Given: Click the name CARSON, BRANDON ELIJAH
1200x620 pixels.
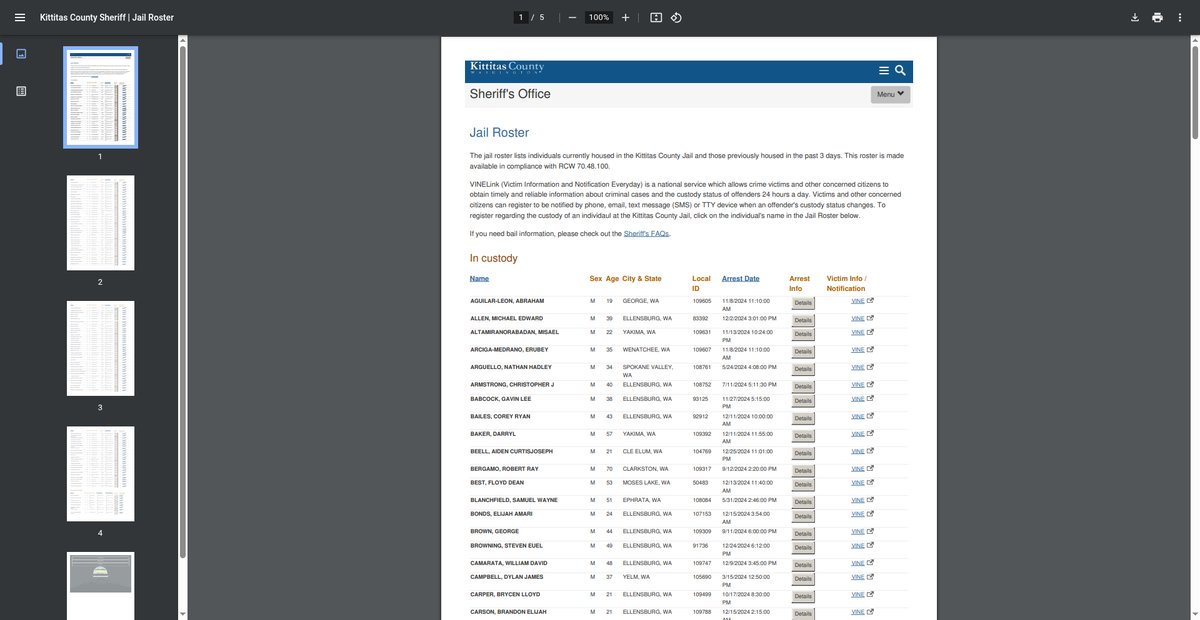Looking at the screenshot, I should coord(508,610).
